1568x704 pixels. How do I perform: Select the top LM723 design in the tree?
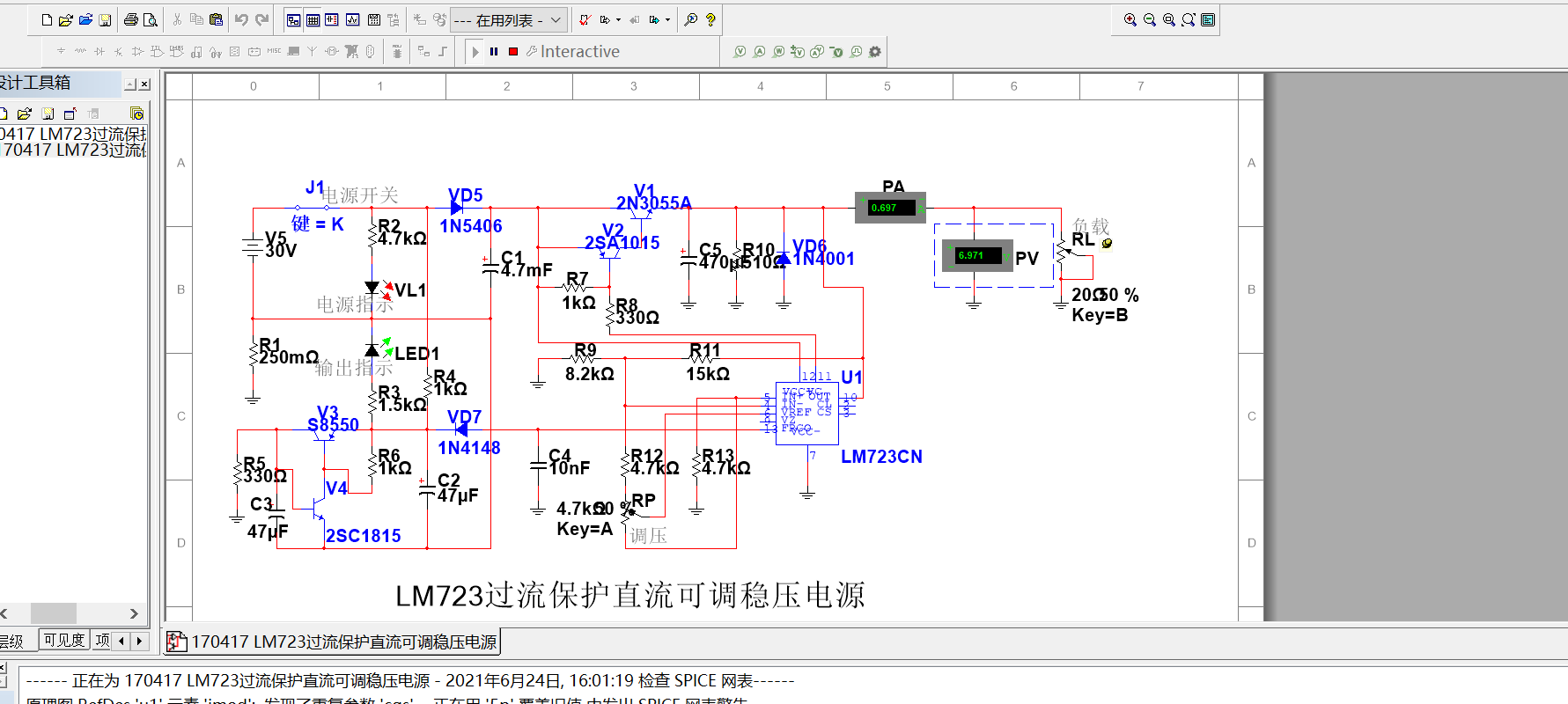[74, 134]
